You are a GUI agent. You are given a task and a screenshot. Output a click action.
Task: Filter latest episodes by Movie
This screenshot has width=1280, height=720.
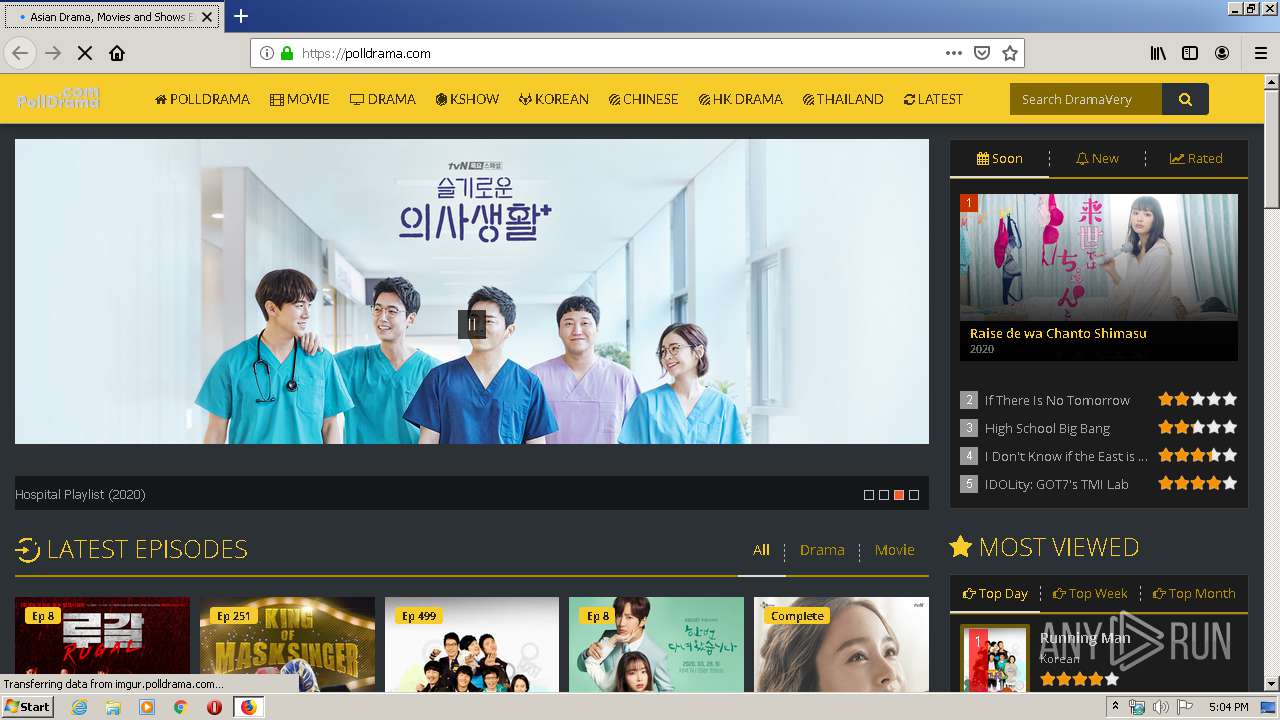click(x=894, y=550)
